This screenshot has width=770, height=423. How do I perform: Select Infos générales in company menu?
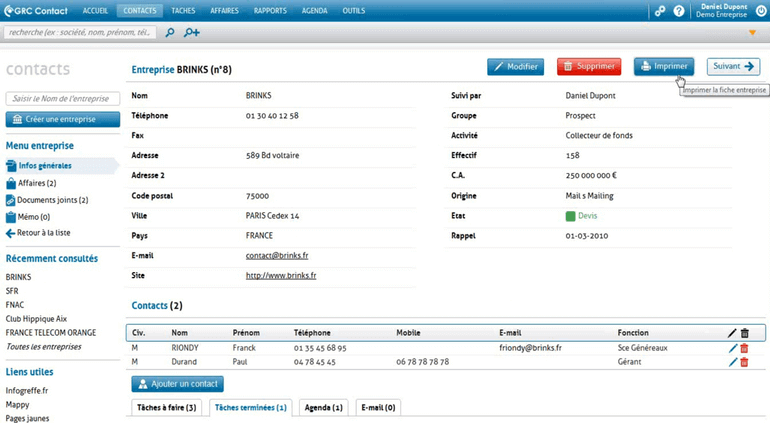[x=62, y=166]
